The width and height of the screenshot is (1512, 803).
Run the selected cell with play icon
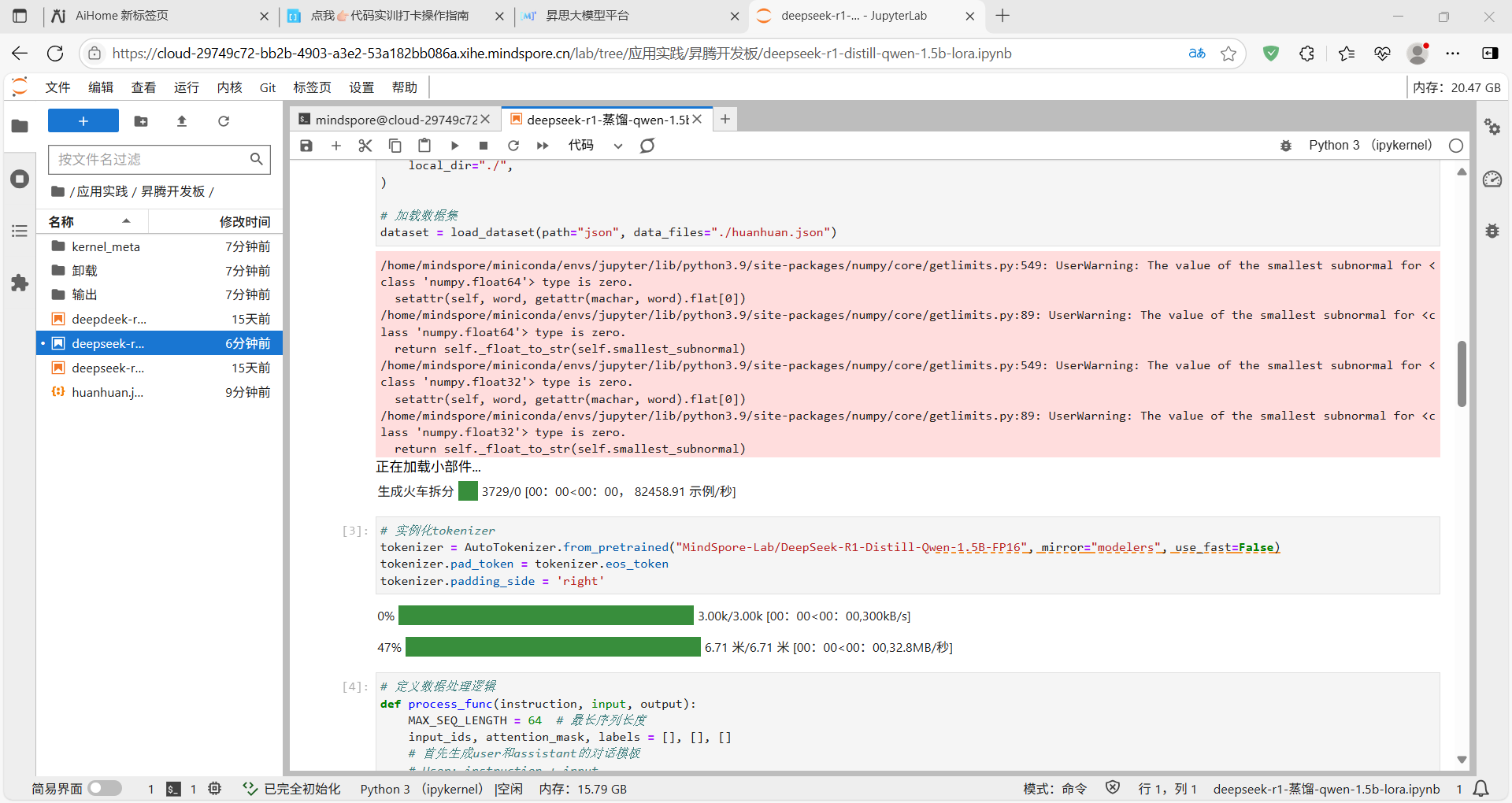coord(454,146)
